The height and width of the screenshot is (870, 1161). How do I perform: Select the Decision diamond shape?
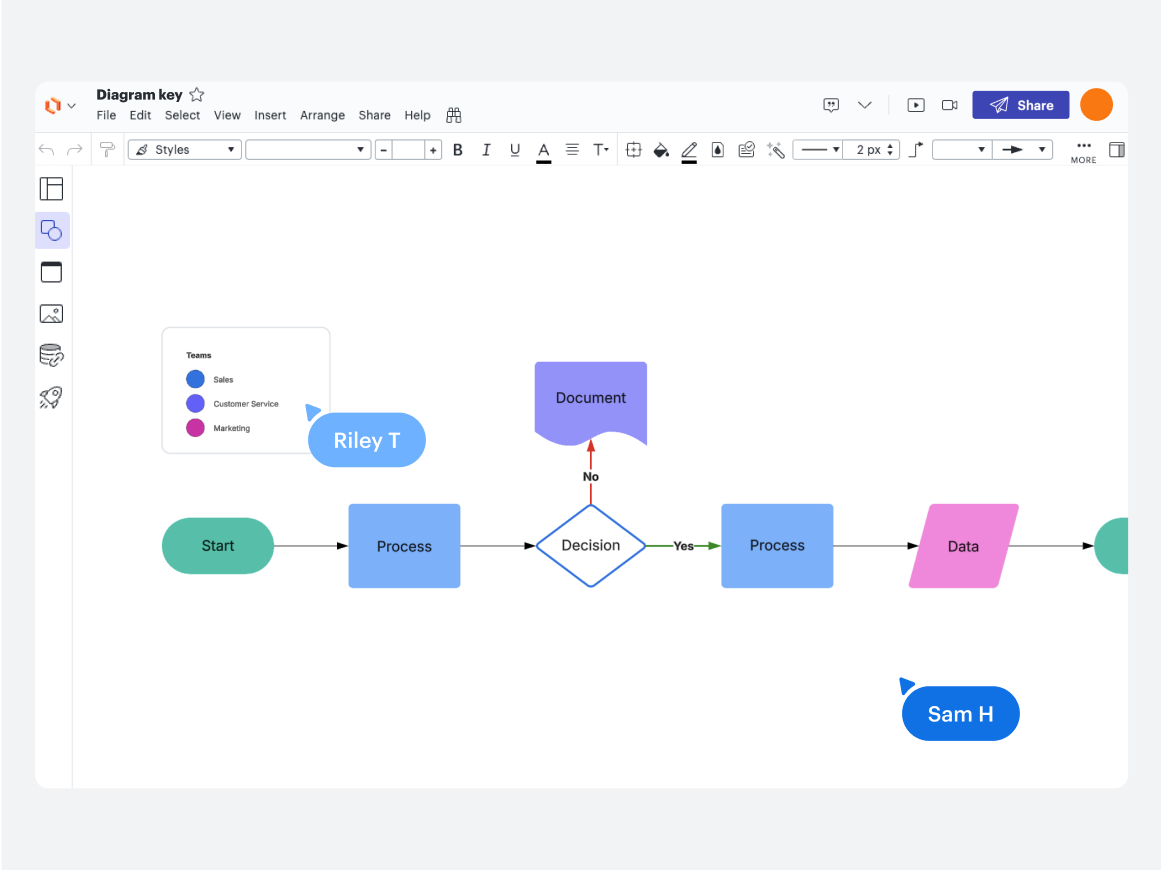tap(591, 546)
